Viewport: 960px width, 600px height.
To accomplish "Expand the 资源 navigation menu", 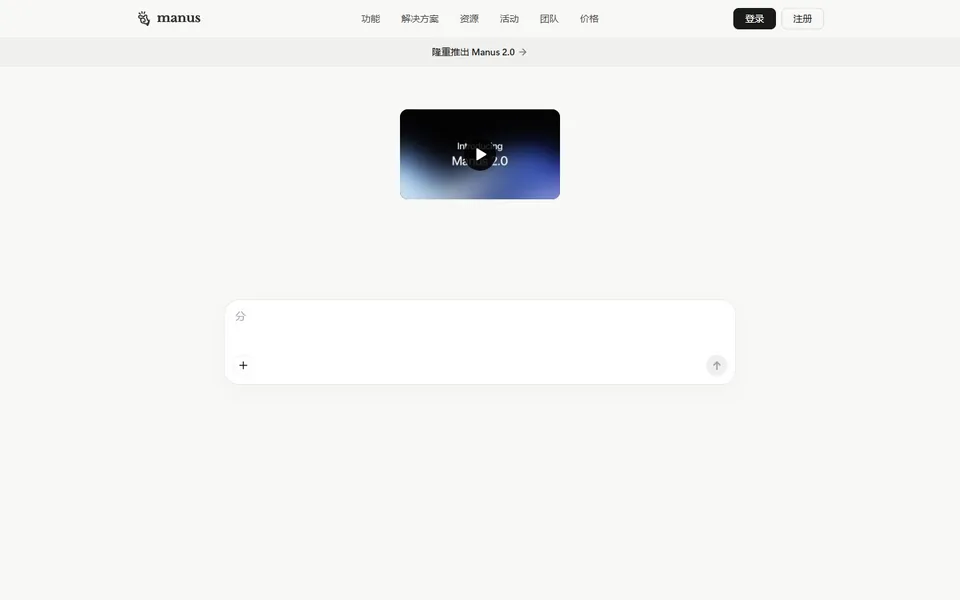I will pyautogui.click(x=469, y=19).
